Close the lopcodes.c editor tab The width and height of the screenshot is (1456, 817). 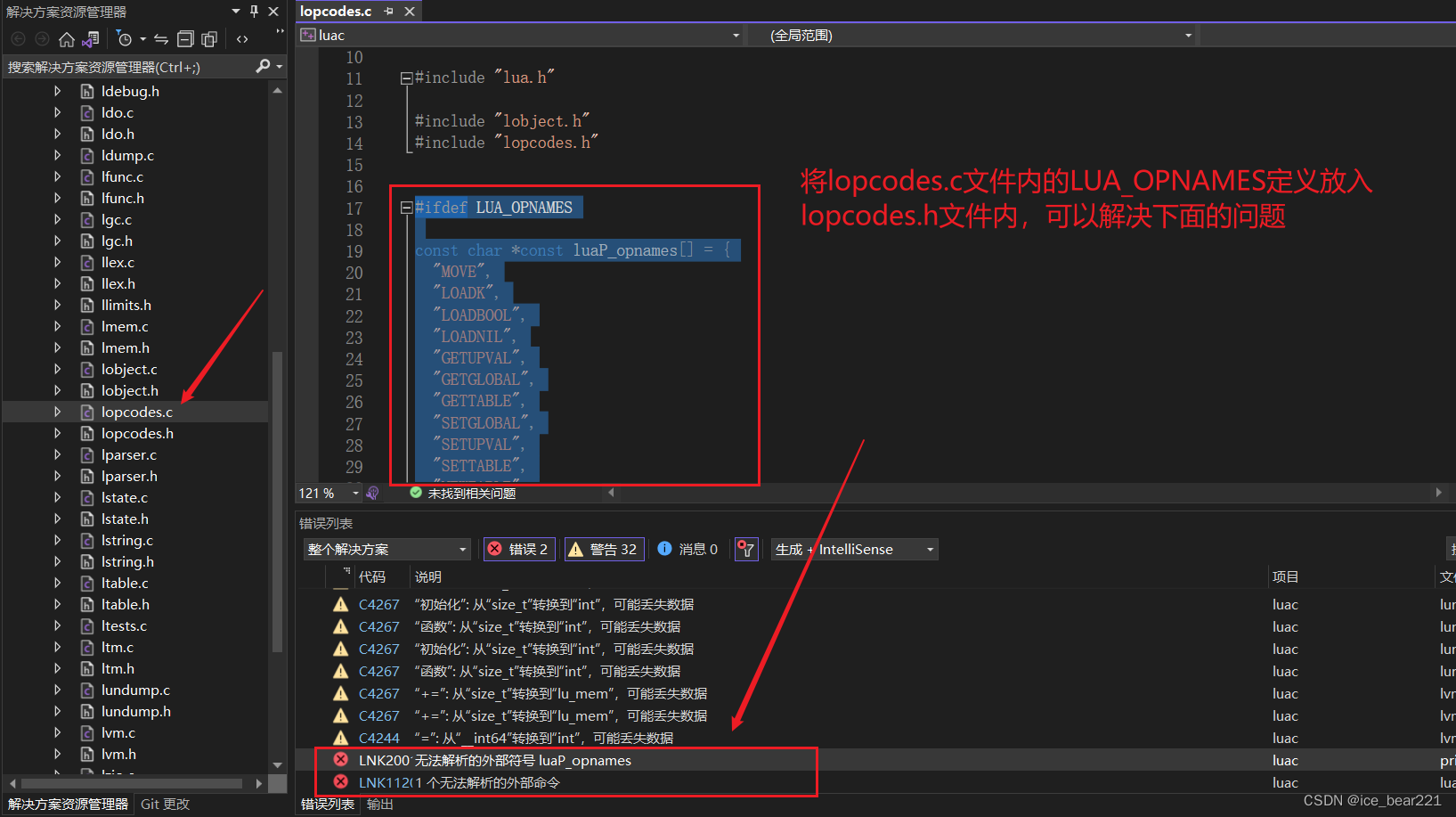coord(410,12)
